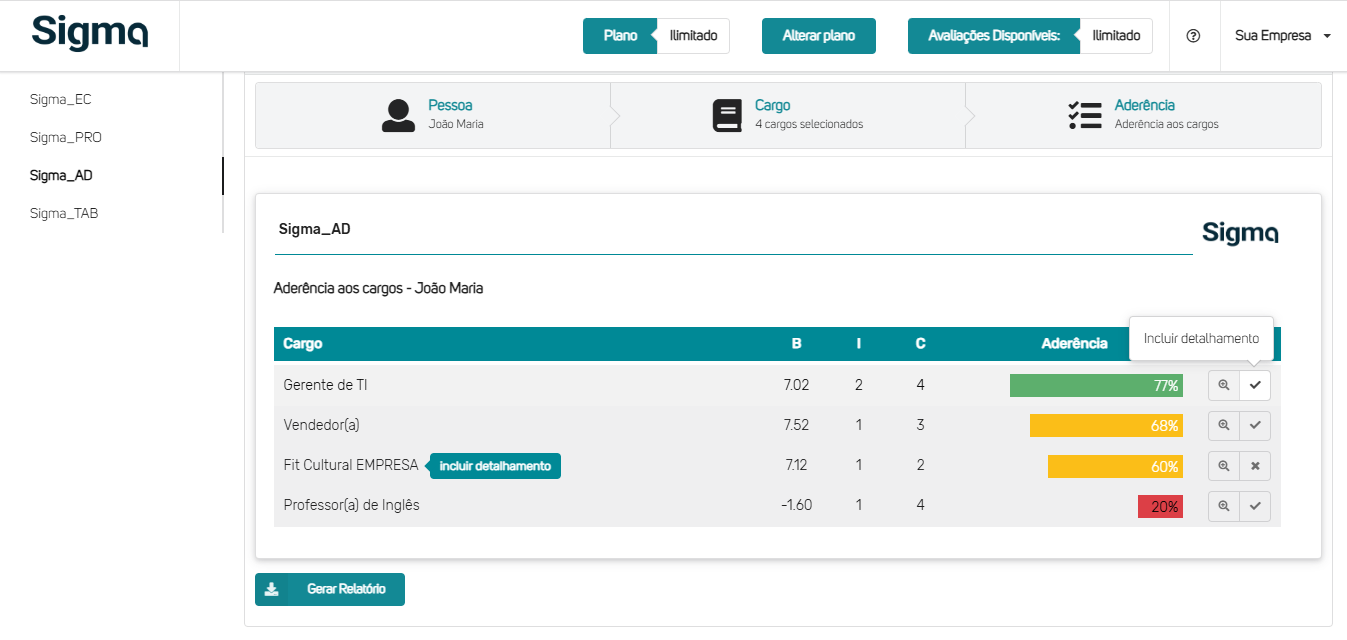Click the green 77% adherence bar
The width and height of the screenshot is (1347, 640).
pyautogui.click(x=1095, y=385)
